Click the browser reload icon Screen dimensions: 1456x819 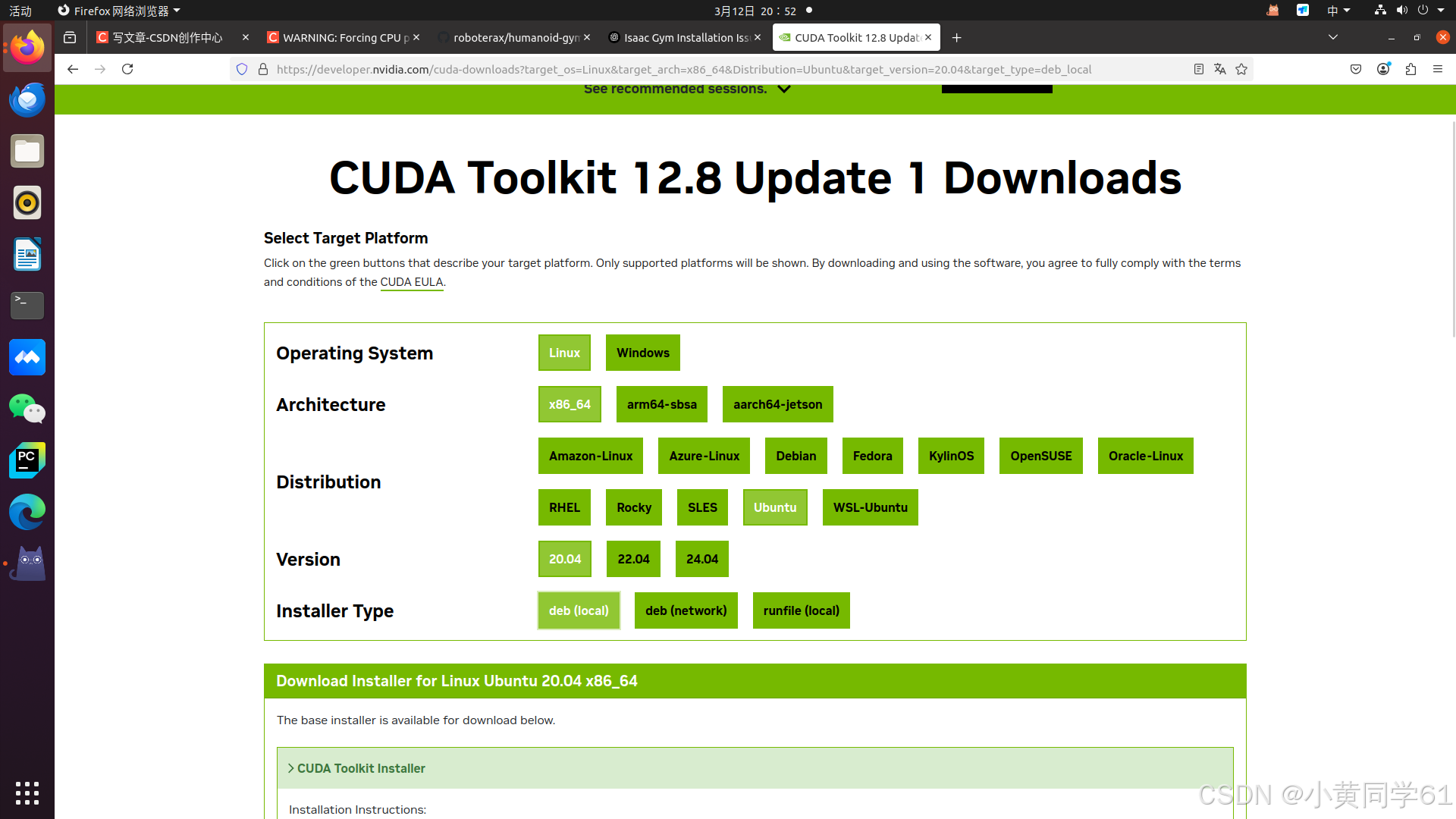127,69
